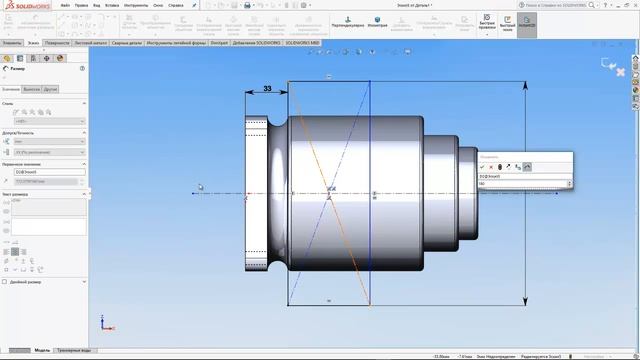This screenshot has width=640, height=360.
Task: Open the ConfigurationManager tab
Action: [x=33, y=58]
